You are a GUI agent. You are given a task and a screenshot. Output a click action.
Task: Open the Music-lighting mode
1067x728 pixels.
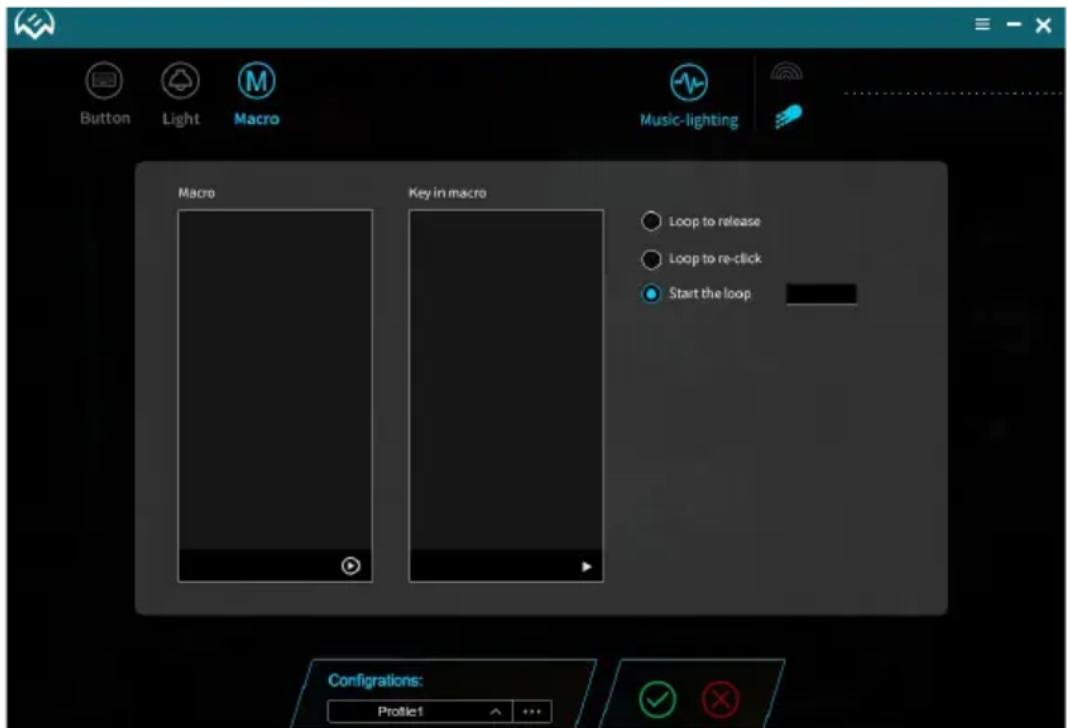689,96
